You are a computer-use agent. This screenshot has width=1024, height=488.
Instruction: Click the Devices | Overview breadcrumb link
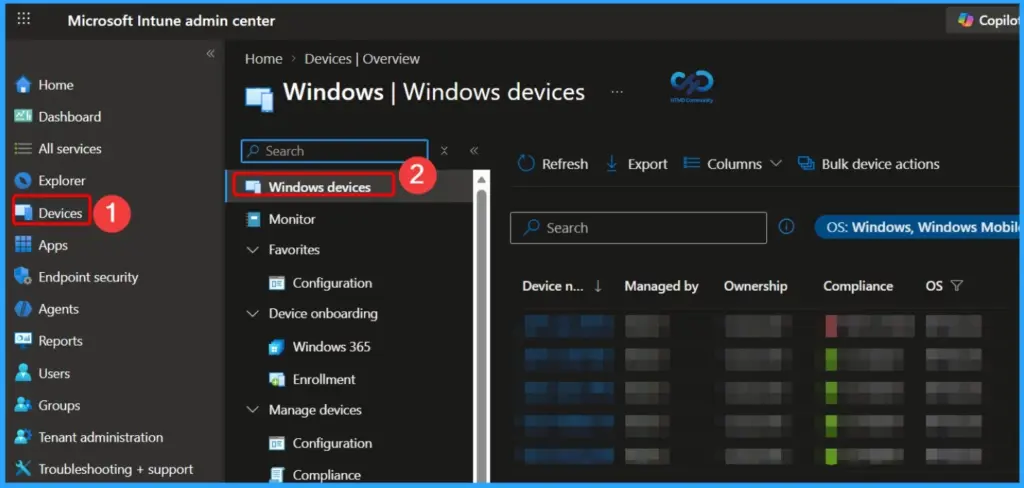[362, 59]
